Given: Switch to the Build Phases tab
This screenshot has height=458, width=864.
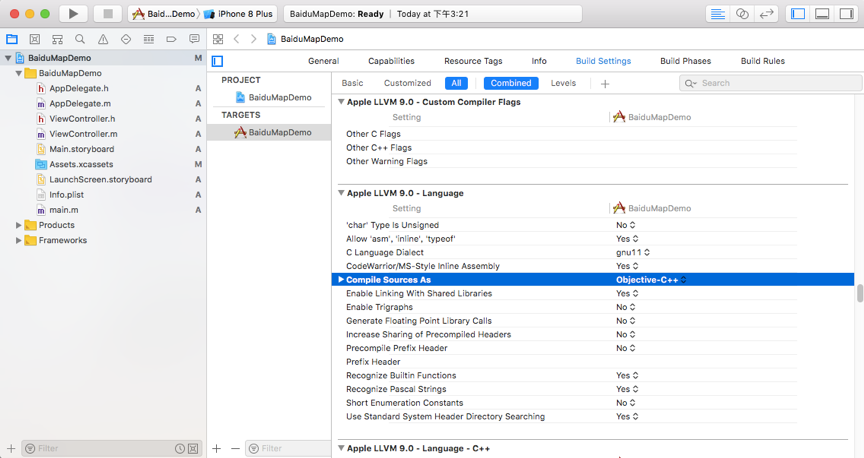Looking at the screenshot, I should (685, 61).
